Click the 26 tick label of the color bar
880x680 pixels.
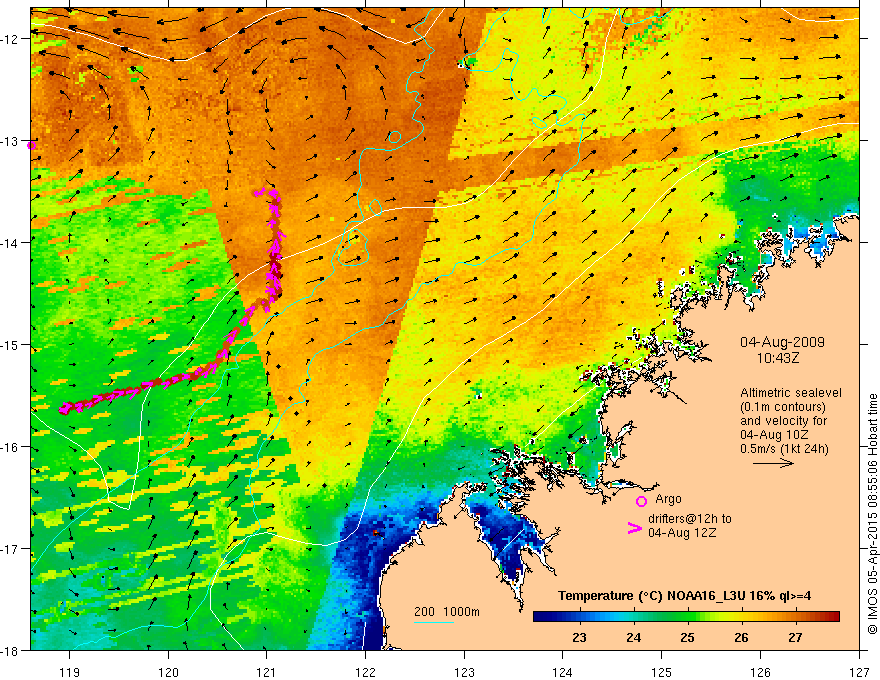741,637
